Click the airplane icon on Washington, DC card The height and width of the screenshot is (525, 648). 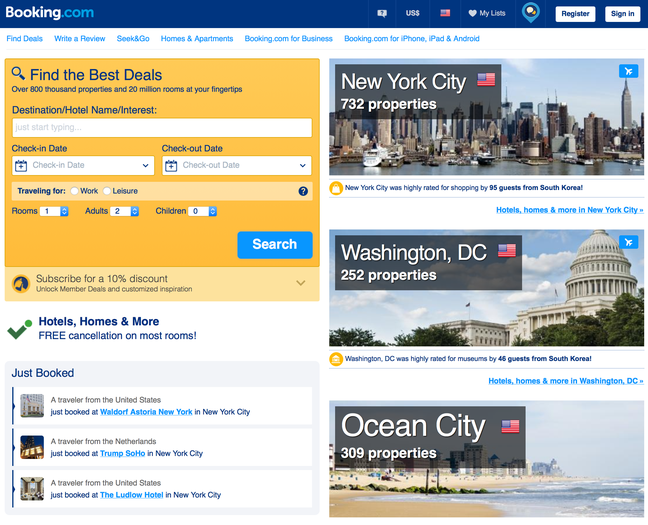point(628,242)
